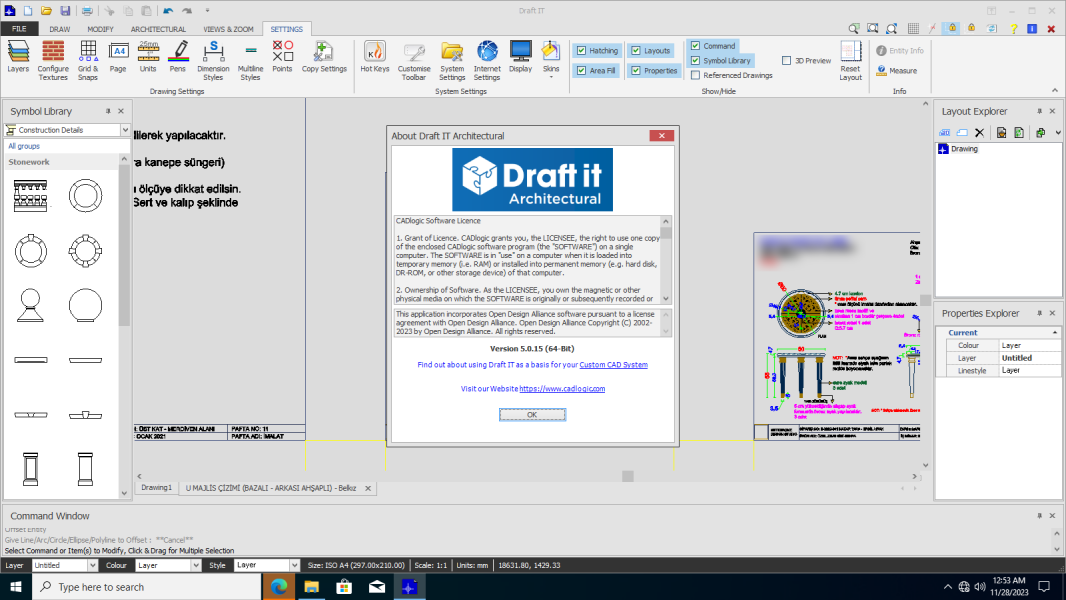Expand Layout Explorer toolbar overflow arrow

(x=1058, y=133)
